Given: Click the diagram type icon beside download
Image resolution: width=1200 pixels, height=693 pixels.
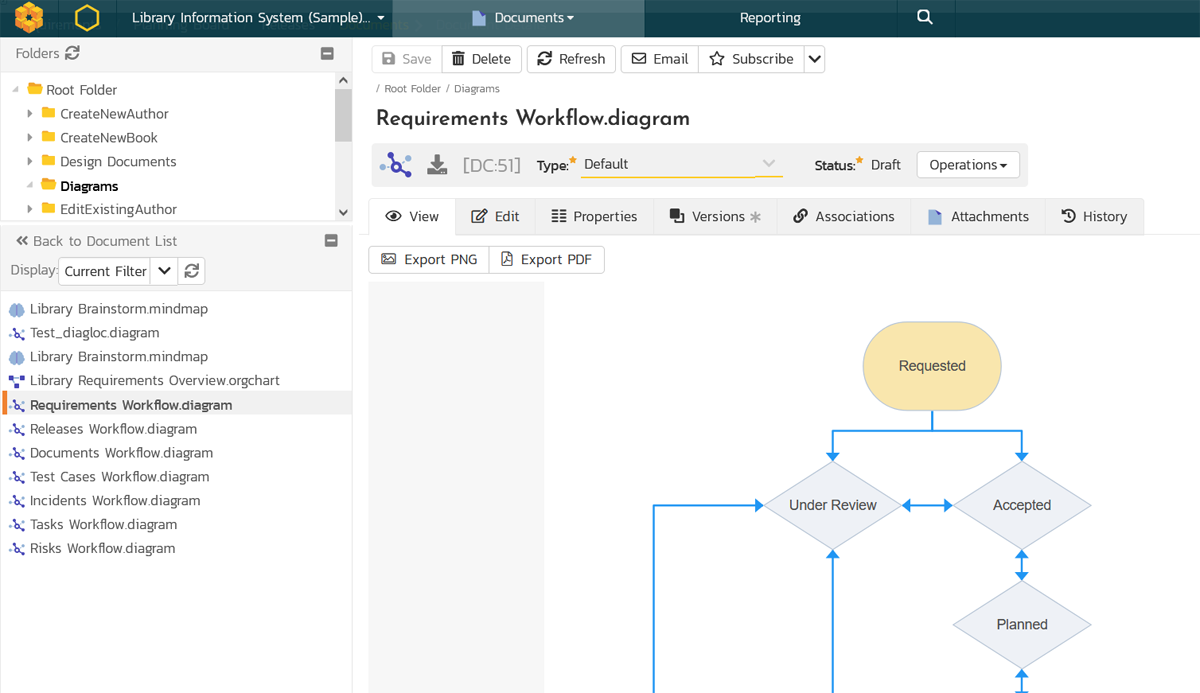Looking at the screenshot, I should 396,165.
